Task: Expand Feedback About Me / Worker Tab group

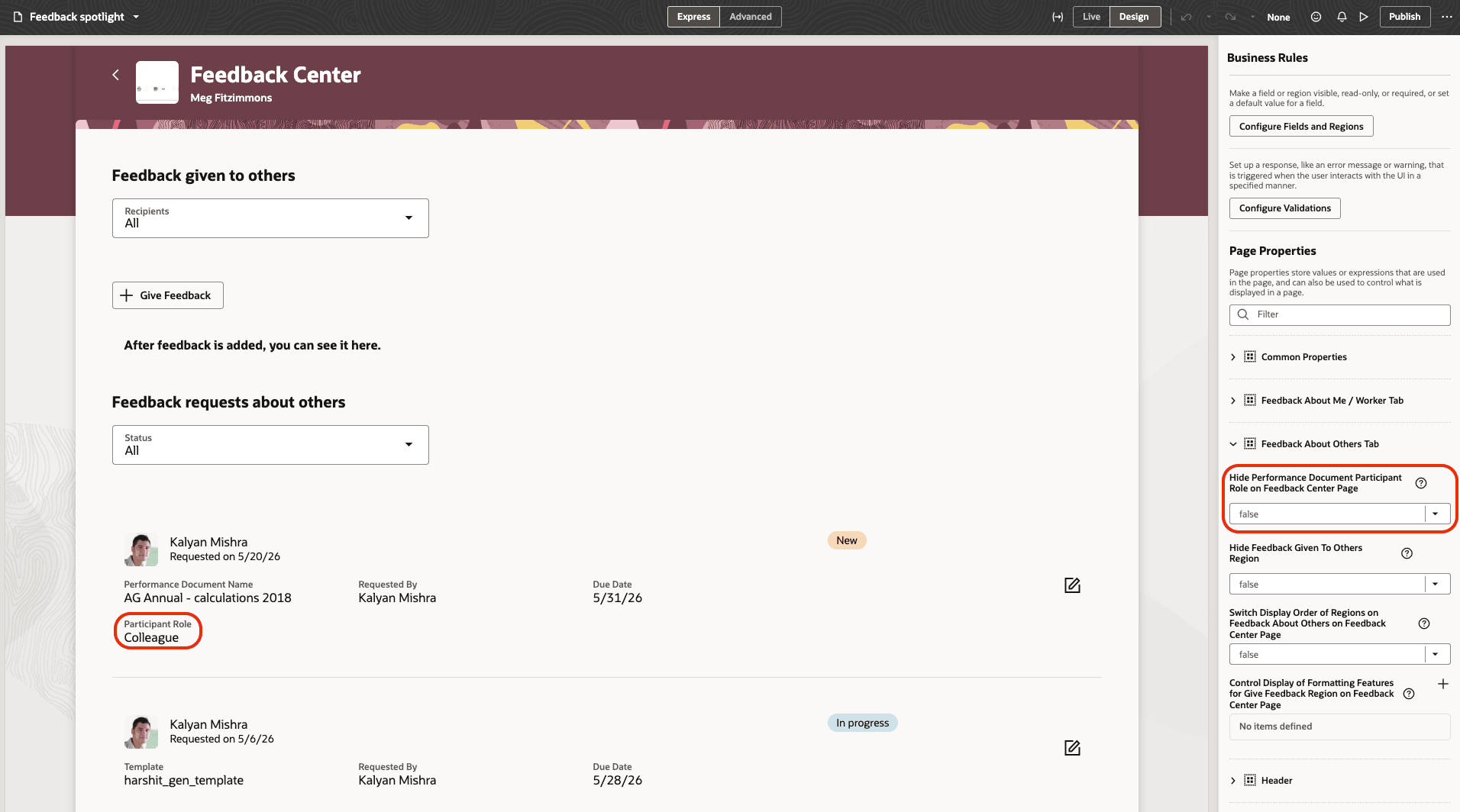Action: click(x=1233, y=401)
